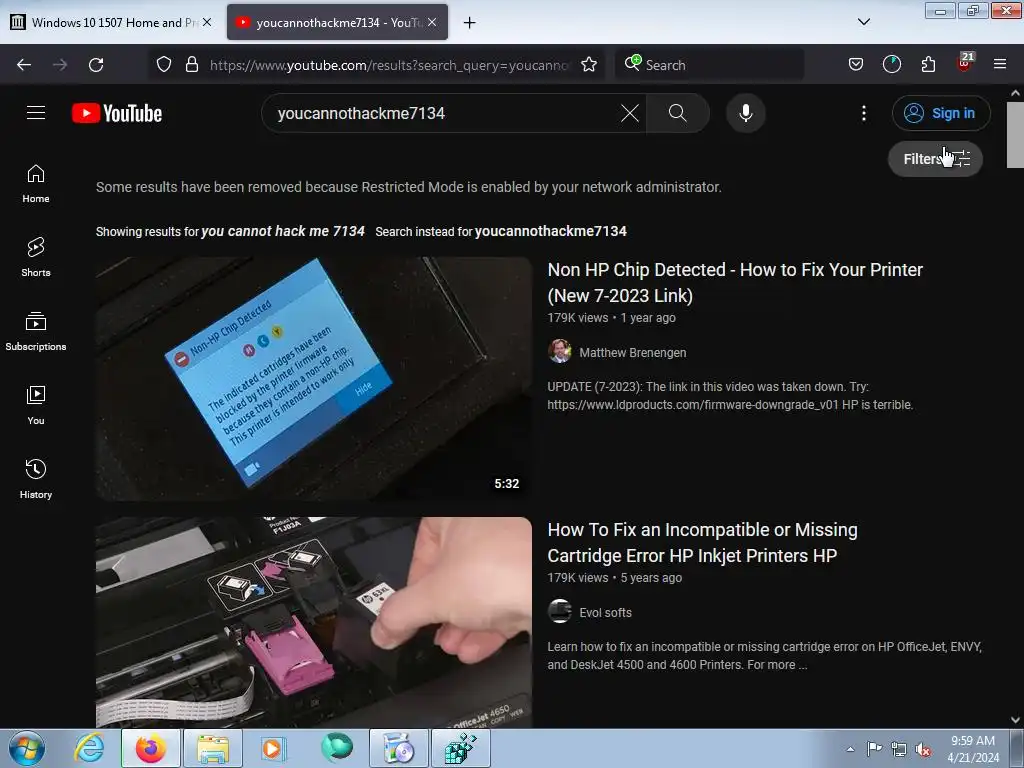Screen dimensions: 1024x768
Task: Click the browser URL address bar
Action: (389, 65)
